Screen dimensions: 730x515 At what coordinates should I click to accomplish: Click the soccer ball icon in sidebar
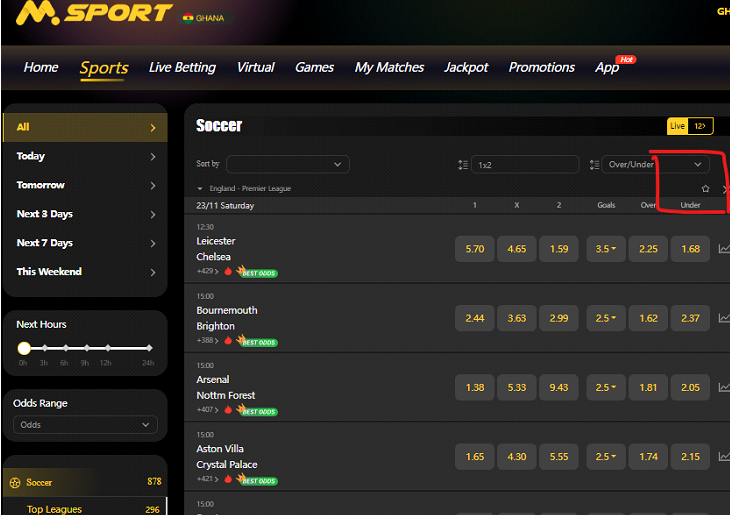tap(15, 482)
